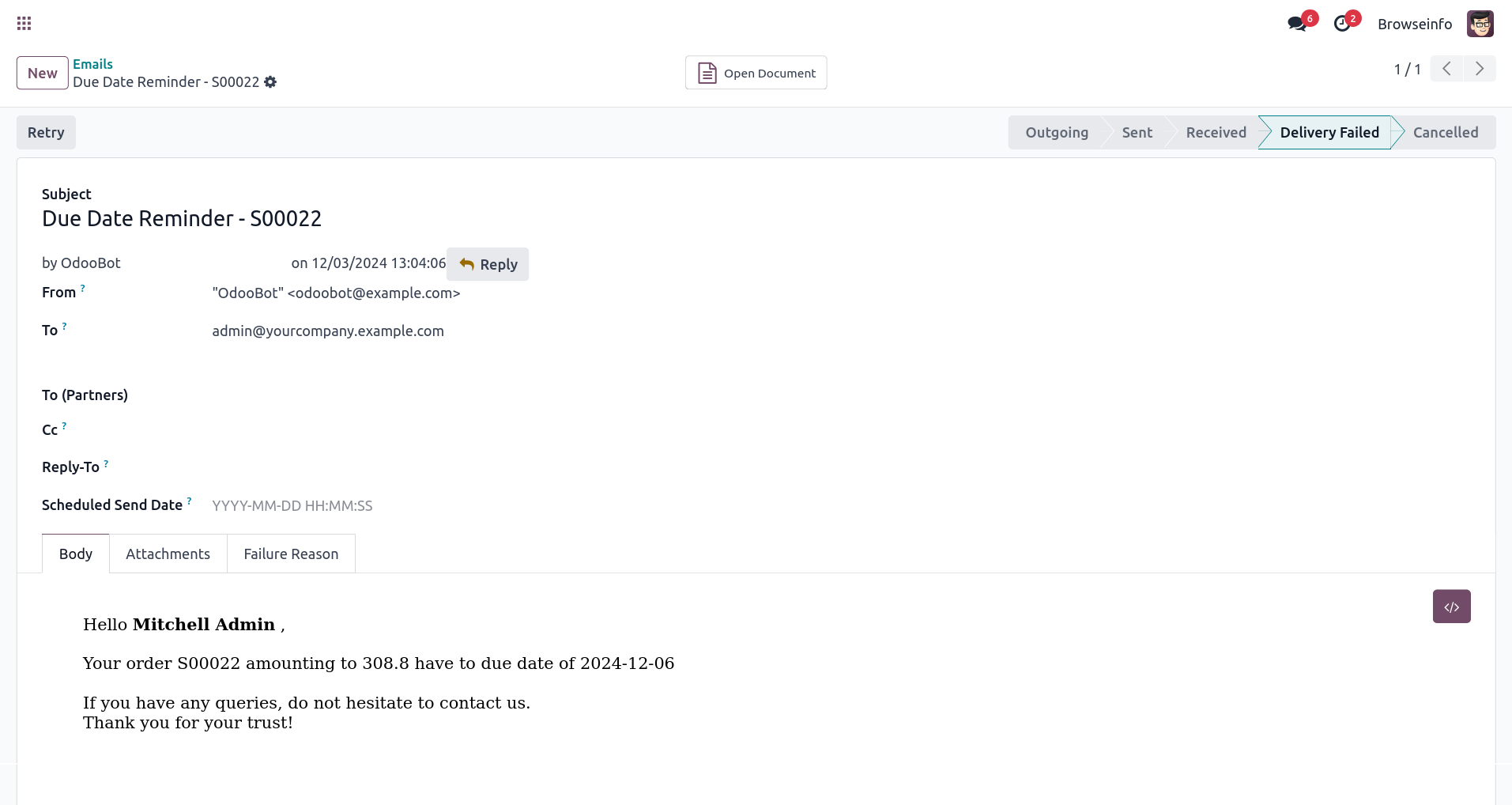Go to the previous record arrow
The width and height of the screenshot is (1512, 805).
(x=1446, y=69)
